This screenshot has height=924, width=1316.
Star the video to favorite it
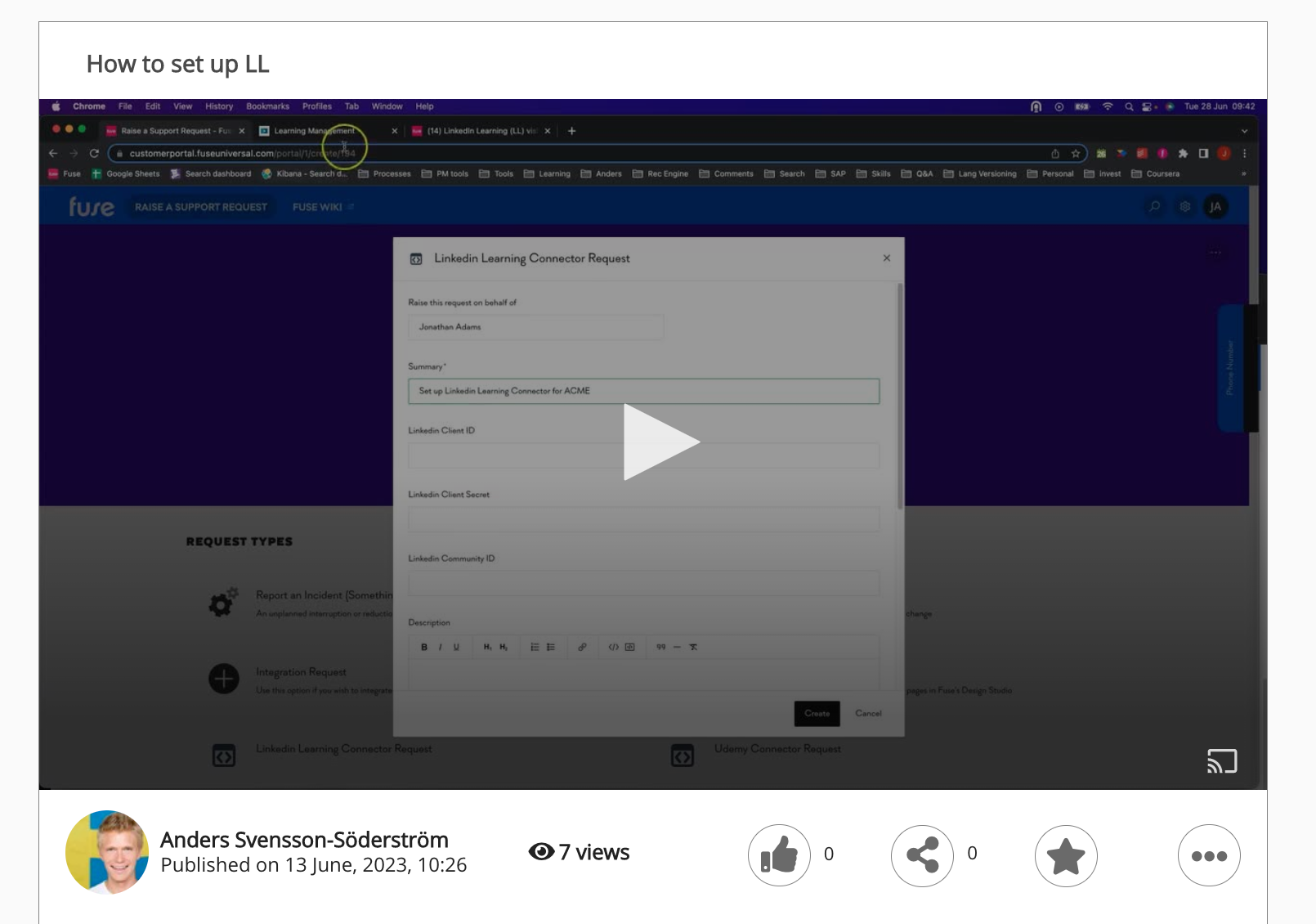[1066, 855]
